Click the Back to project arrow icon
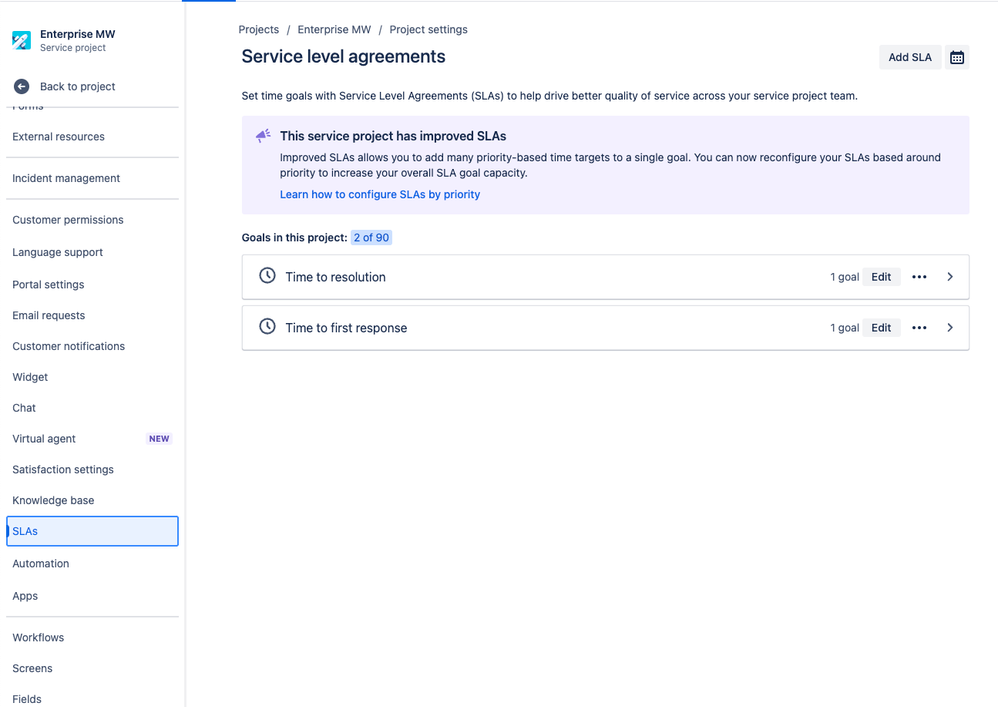Image resolution: width=998 pixels, height=707 pixels. click(22, 86)
